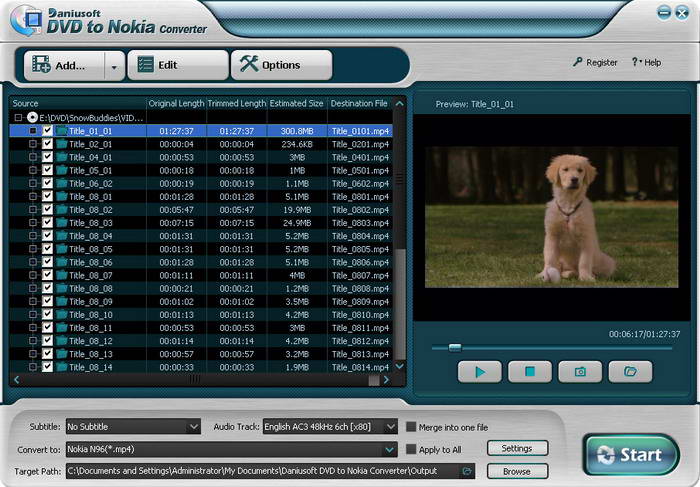This screenshot has height=487, width=700.
Task: Minimize the converter window
Action: tap(664, 12)
